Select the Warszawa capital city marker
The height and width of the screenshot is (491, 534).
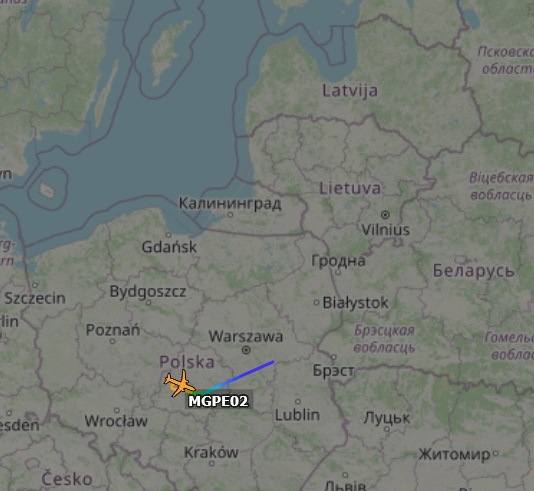coord(246,350)
